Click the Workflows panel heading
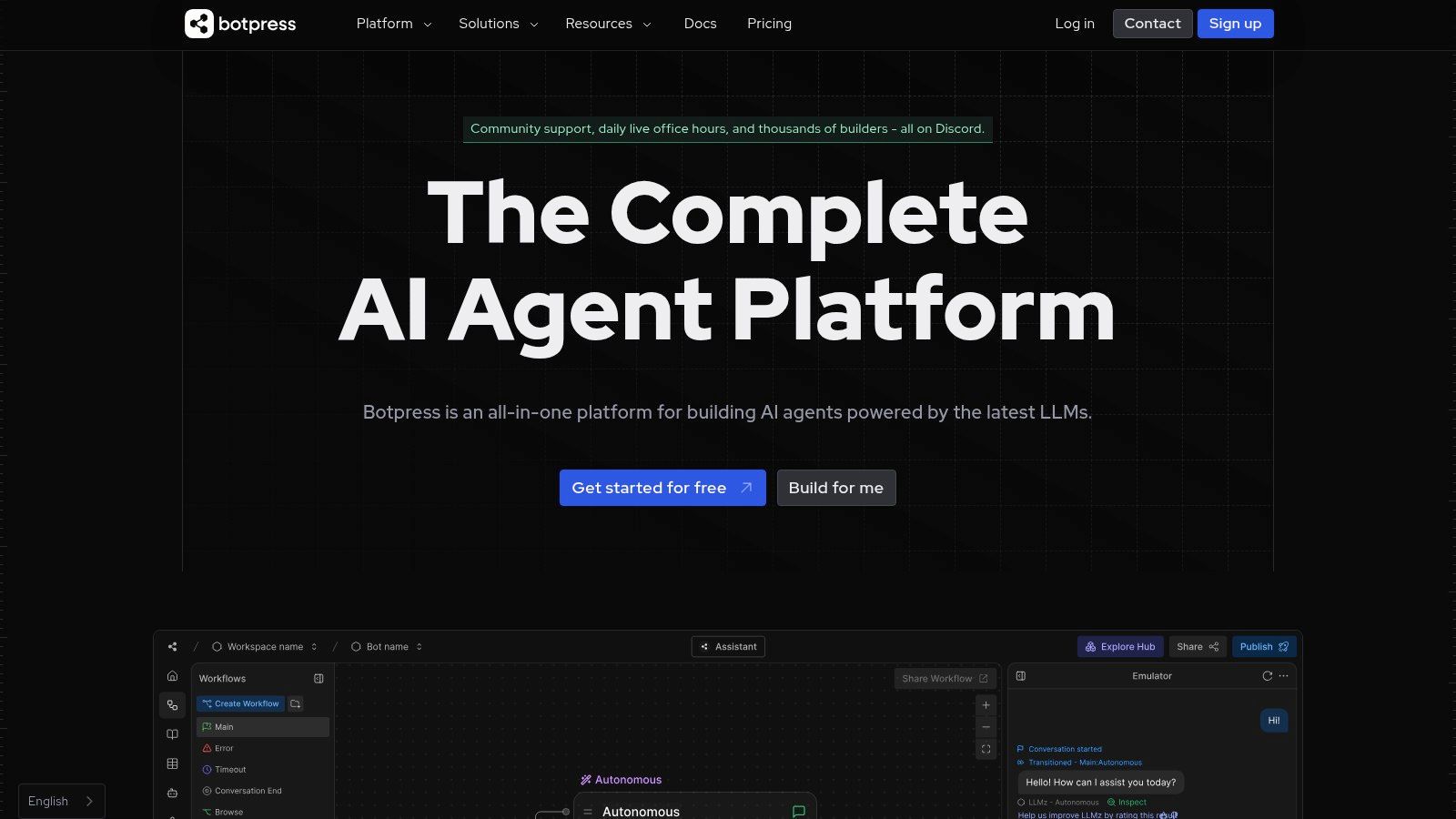 (x=222, y=679)
